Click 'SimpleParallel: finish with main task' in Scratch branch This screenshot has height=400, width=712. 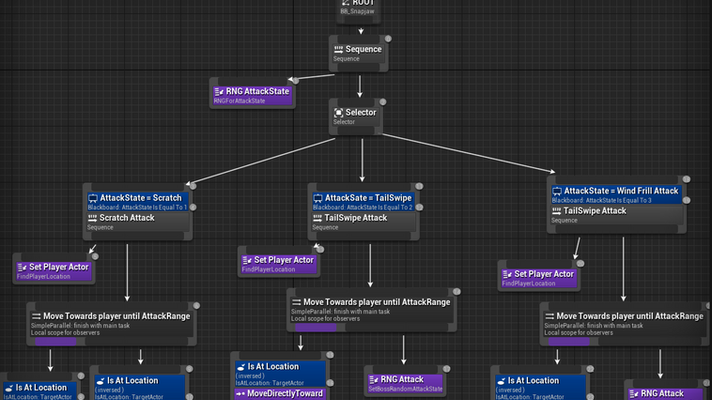(80, 326)
